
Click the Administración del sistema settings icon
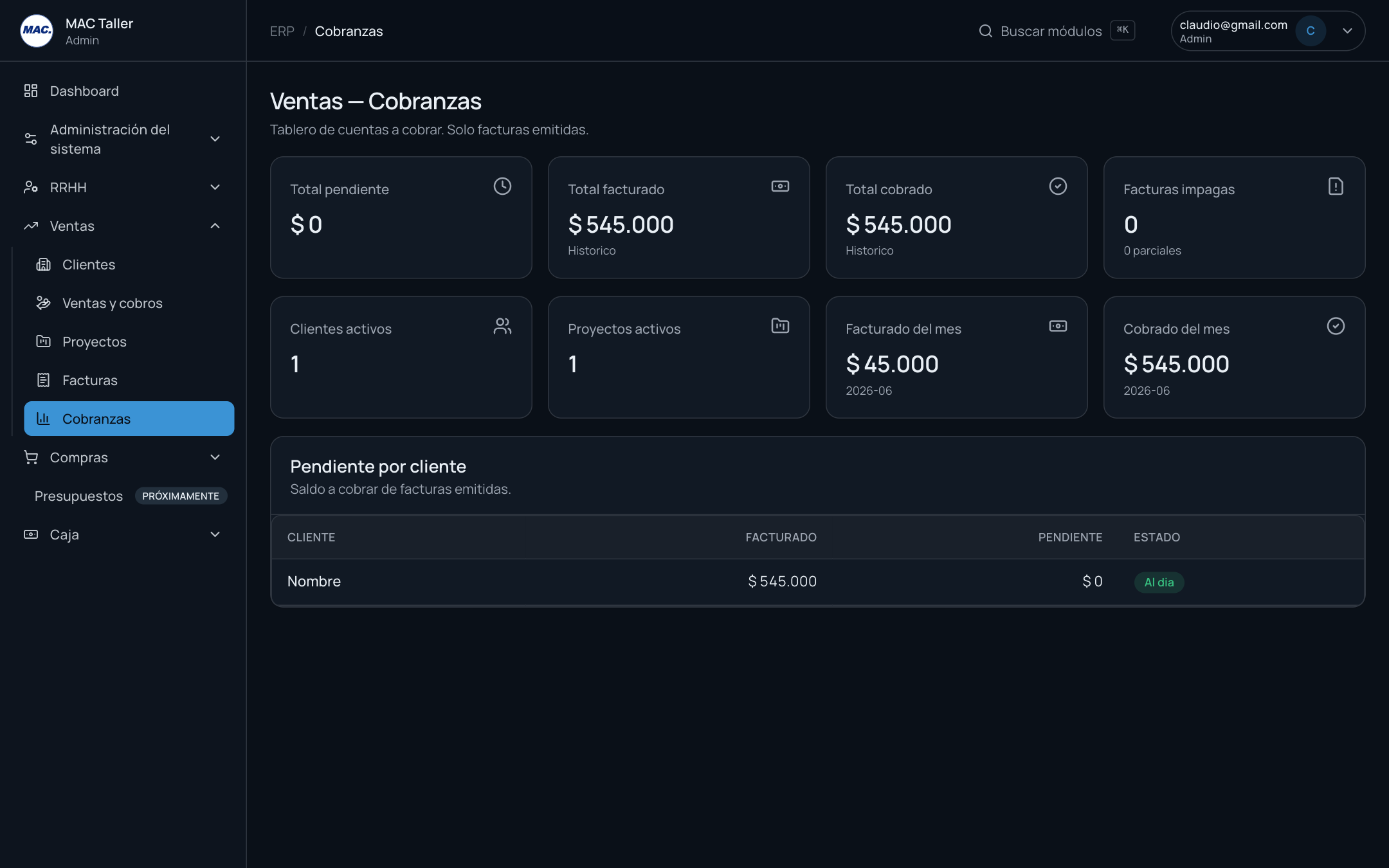pos(31,139)
